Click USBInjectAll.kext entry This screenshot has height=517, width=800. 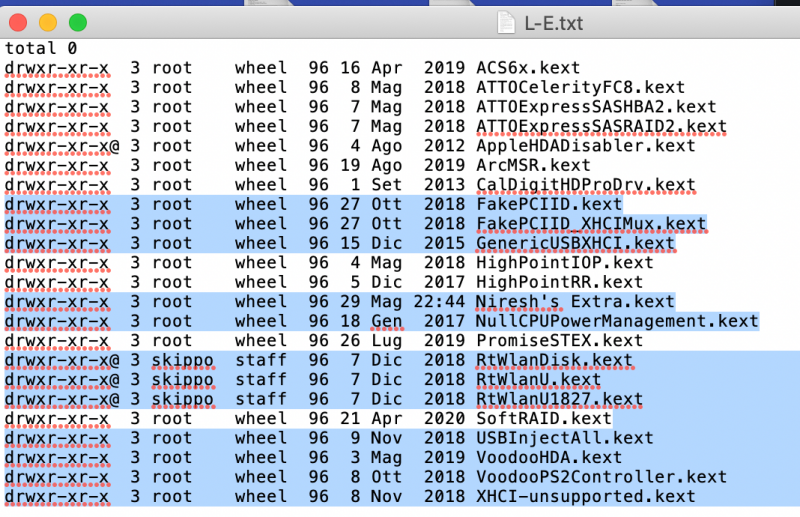click(565, 438)
